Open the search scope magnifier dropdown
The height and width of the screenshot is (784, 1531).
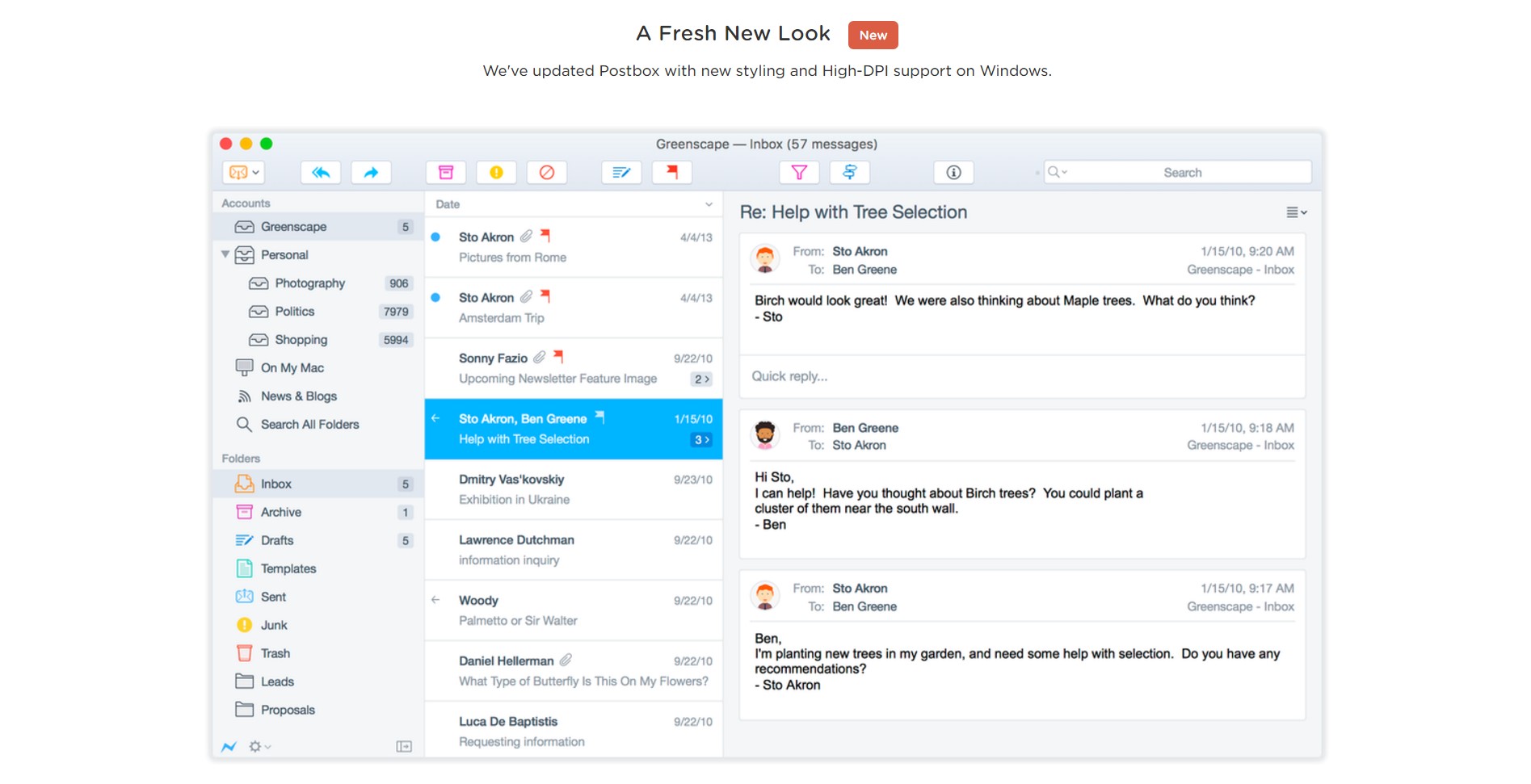tap(1057, 172)
